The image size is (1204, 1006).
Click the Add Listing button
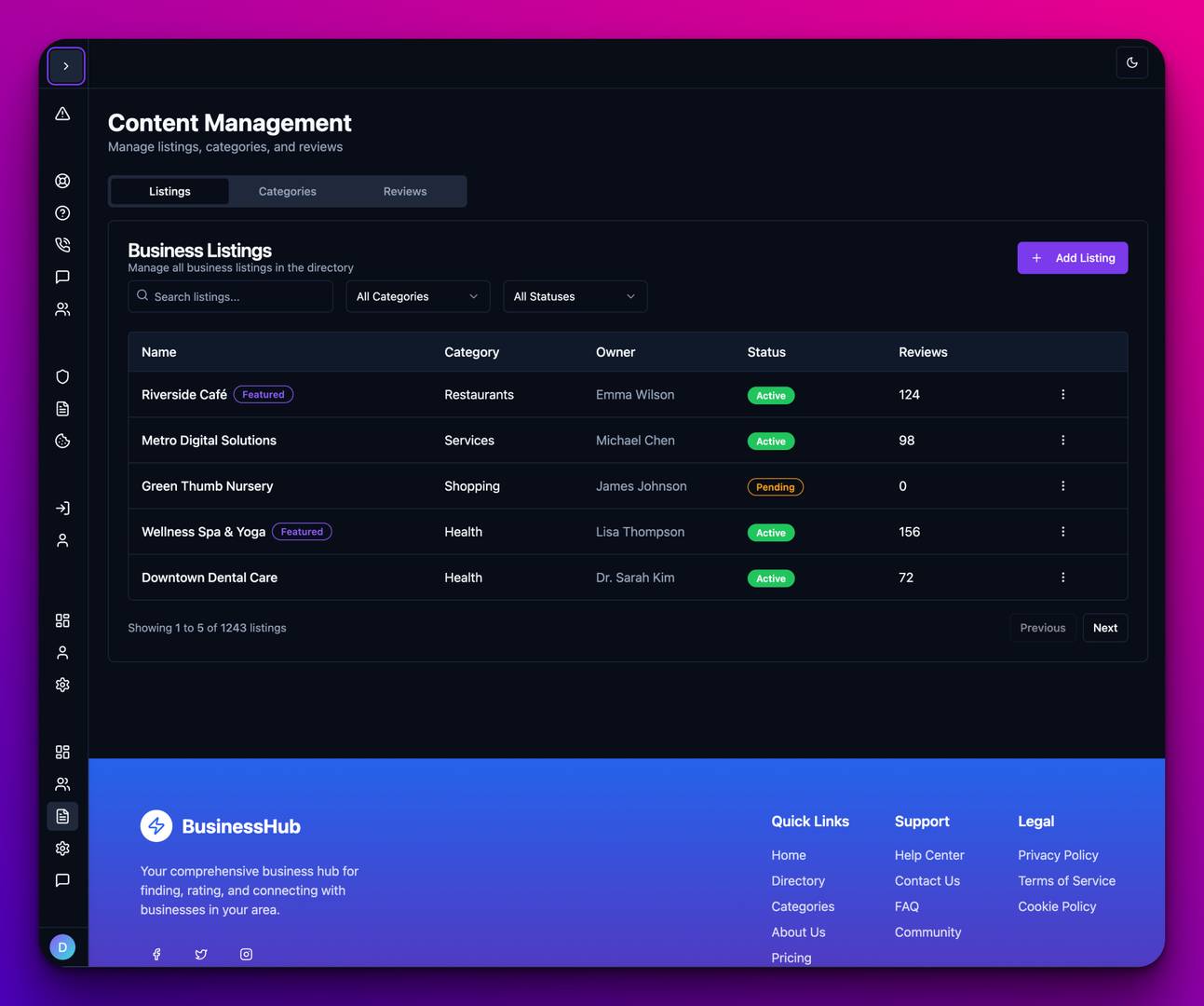1072,258
